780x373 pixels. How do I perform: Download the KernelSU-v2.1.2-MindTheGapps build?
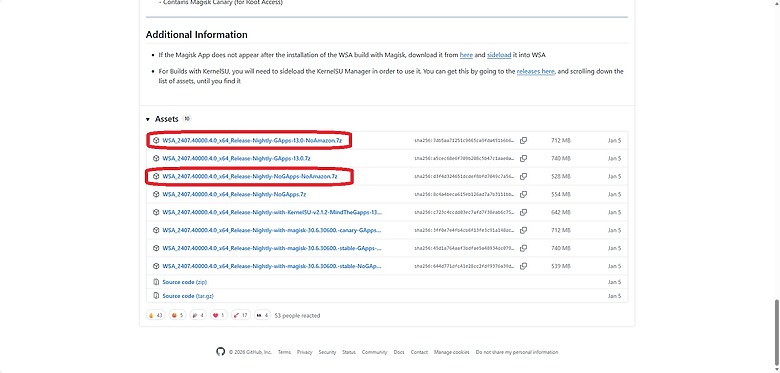click(272, 212)
